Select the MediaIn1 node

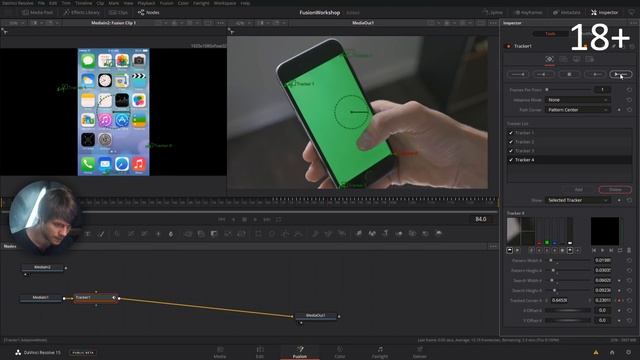pos(41,298)
